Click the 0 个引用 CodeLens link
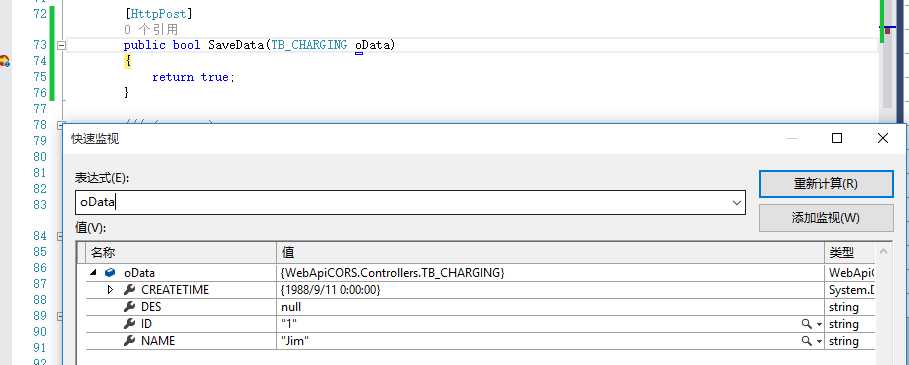This screenshot has height=365, width=909. tap(151, 30)
